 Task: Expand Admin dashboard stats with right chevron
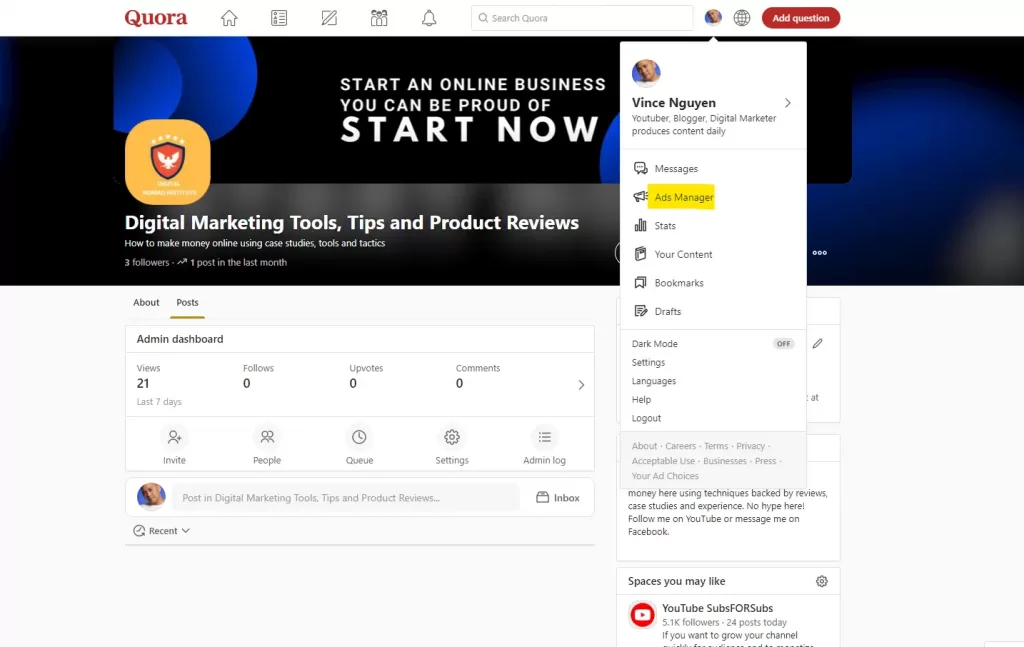tap(581, 385)
